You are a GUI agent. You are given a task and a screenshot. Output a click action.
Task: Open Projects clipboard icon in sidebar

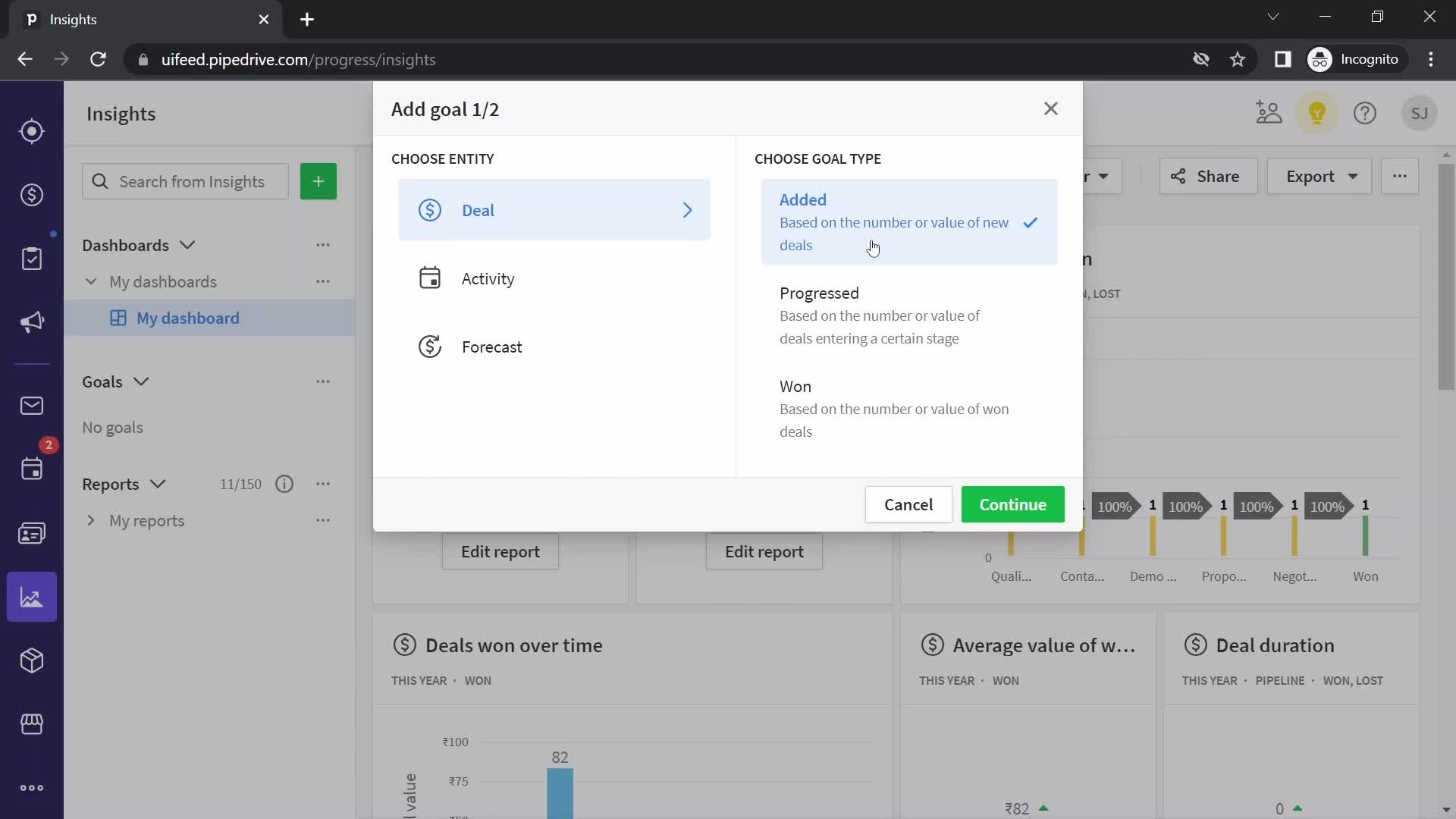point(31,259)
